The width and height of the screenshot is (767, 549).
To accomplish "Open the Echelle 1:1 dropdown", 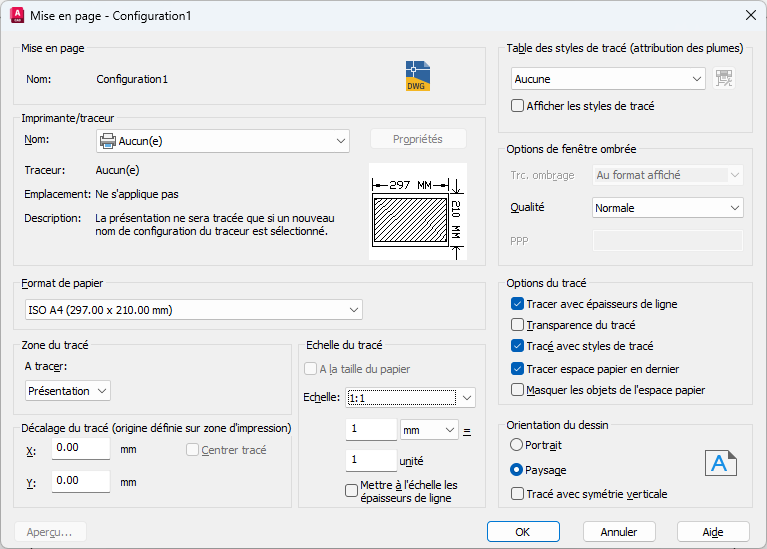I will (x=409, y=398).
